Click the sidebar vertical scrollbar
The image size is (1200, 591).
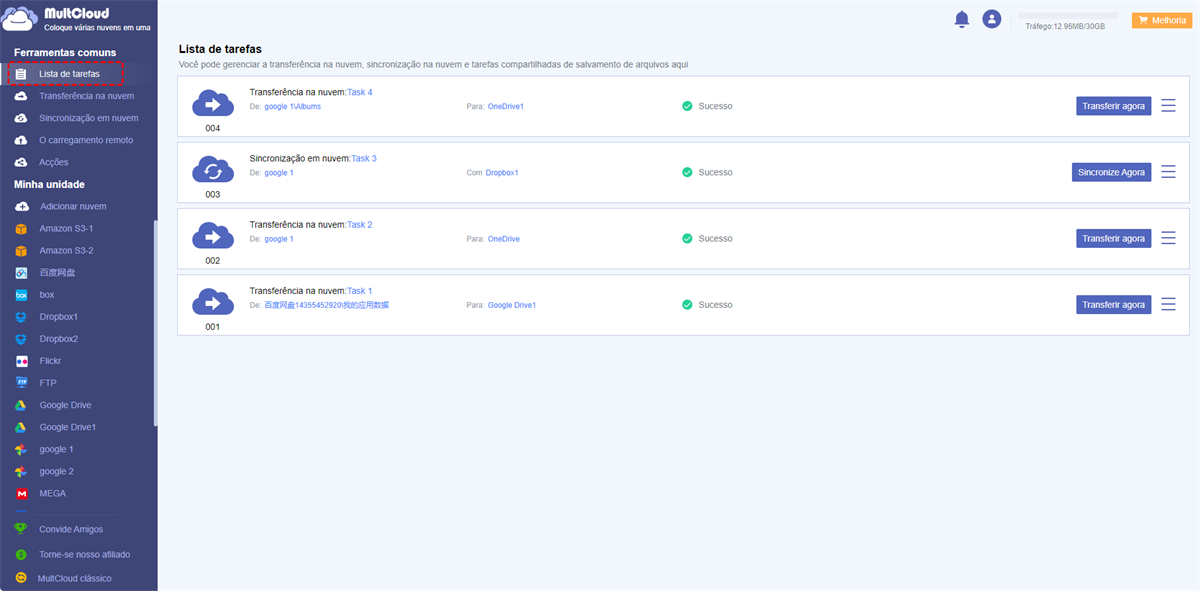click(155, 324)
